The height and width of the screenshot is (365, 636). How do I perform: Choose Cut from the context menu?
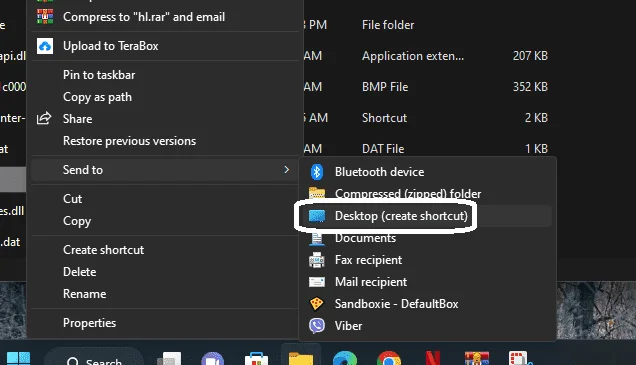coord(164,199)
